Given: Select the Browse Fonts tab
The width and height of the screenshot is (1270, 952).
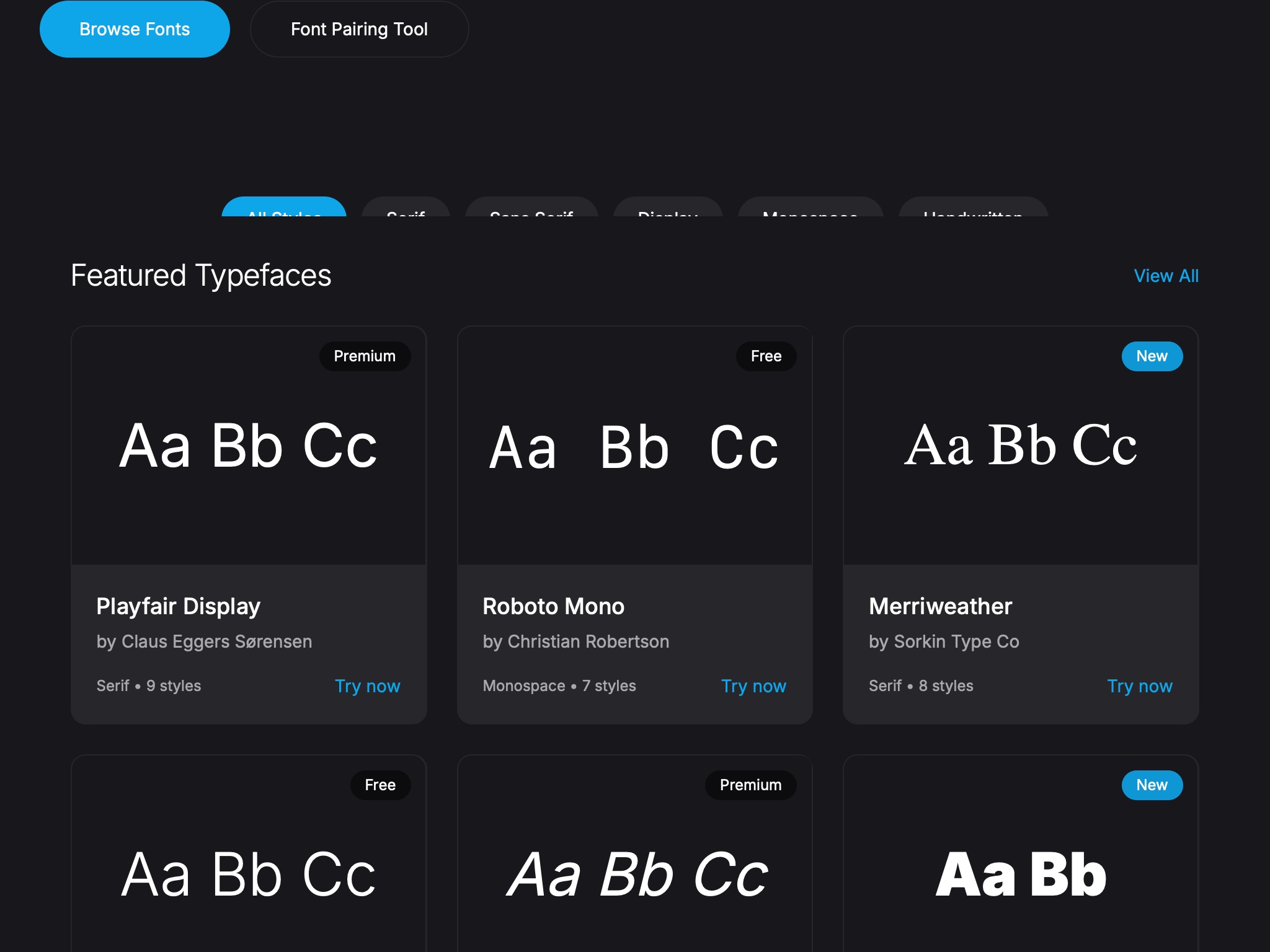Looking at the screenshot, I should click(x=134, y=29).
